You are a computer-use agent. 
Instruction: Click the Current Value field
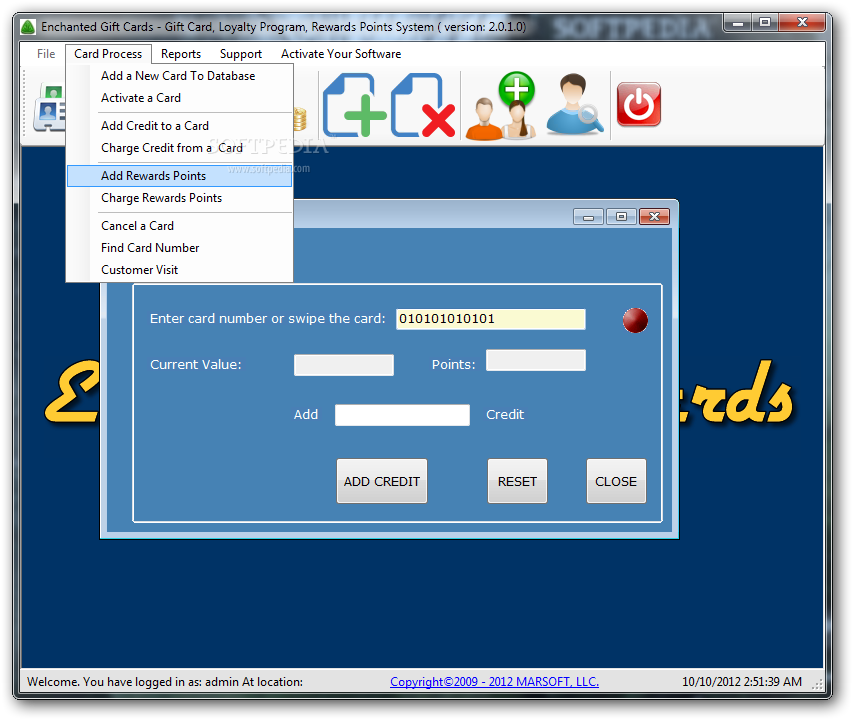[x=344, y=365]
